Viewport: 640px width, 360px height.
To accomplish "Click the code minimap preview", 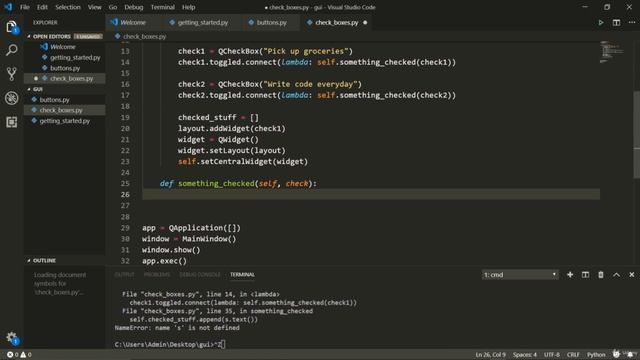I will 612,52.
